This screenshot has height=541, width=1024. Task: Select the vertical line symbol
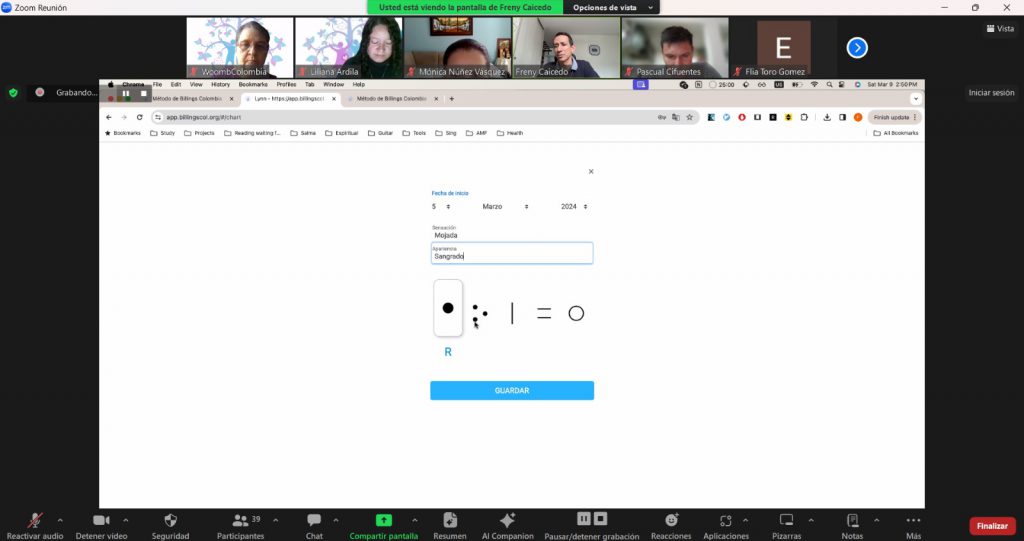pos(512,314)
